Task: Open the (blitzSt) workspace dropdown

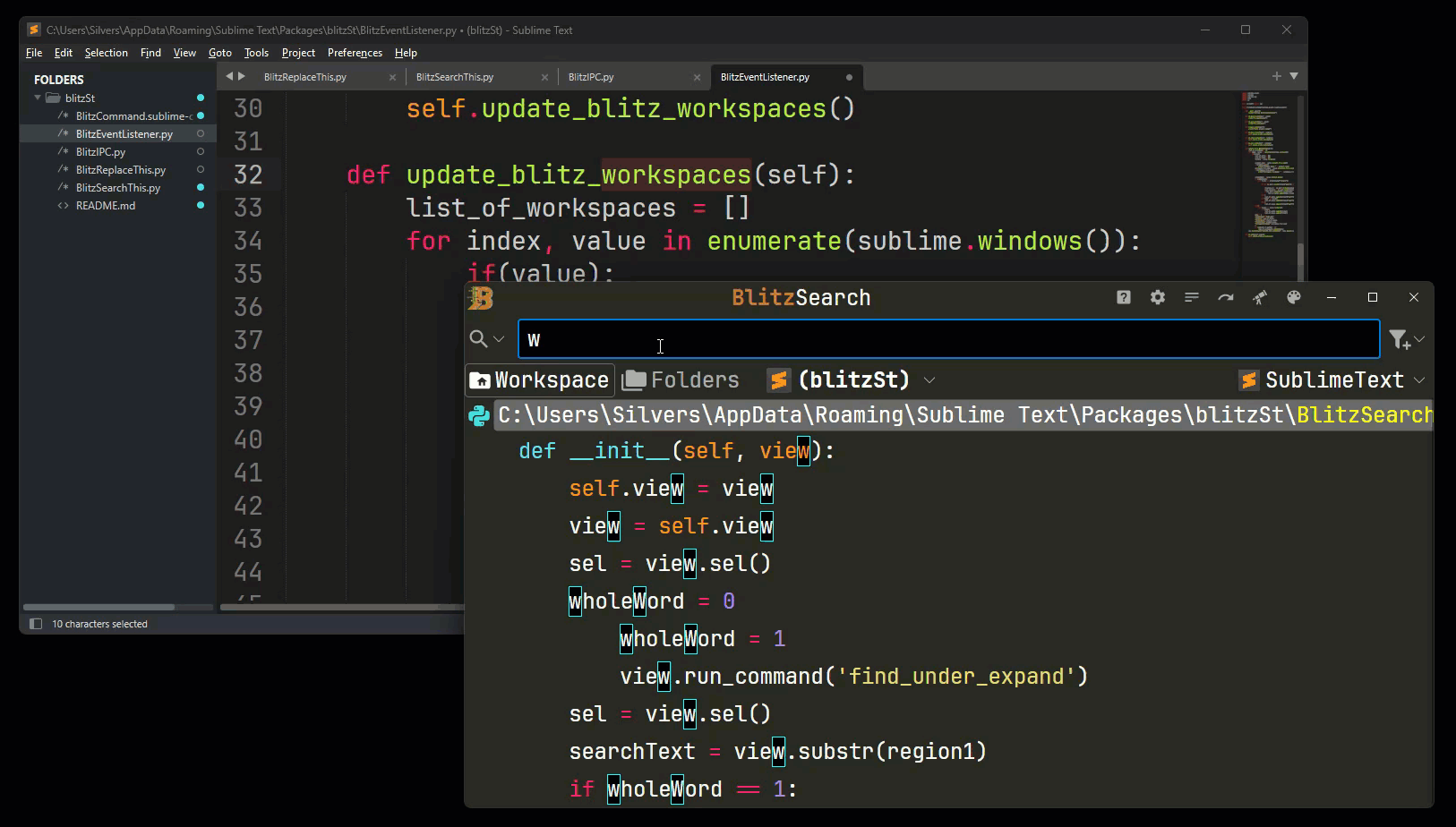Action: 929,380
